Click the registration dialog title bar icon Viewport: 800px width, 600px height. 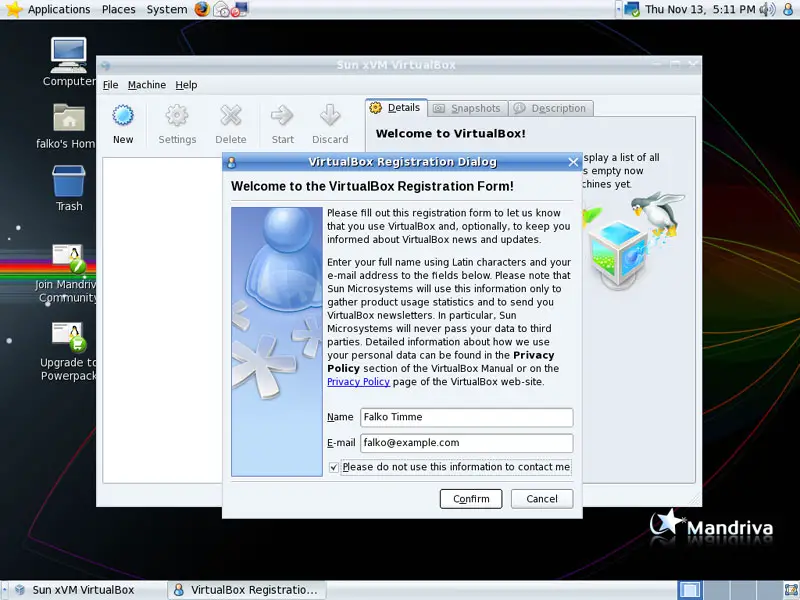pos(232,162)
